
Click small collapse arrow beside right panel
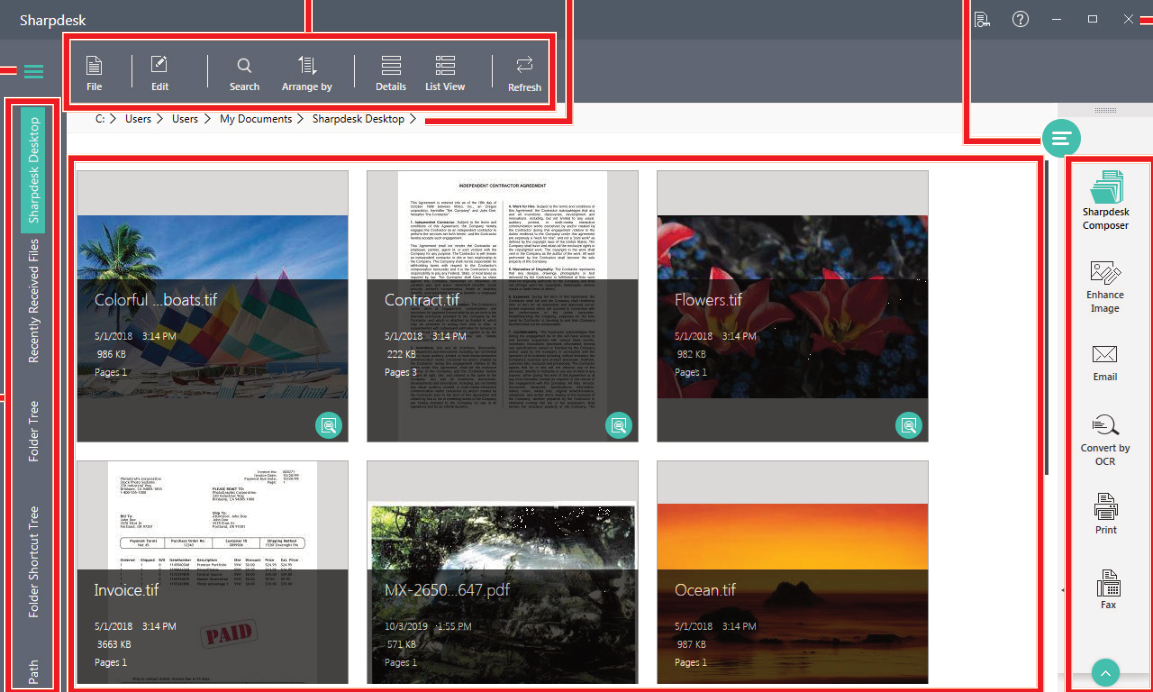coord(1063,590)
